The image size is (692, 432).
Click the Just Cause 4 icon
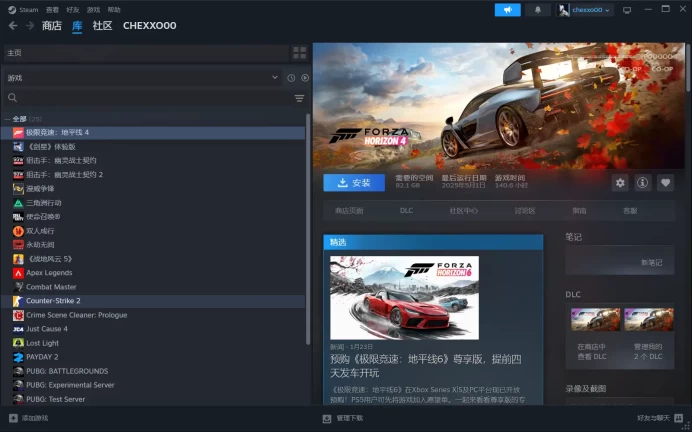point(18,329)
